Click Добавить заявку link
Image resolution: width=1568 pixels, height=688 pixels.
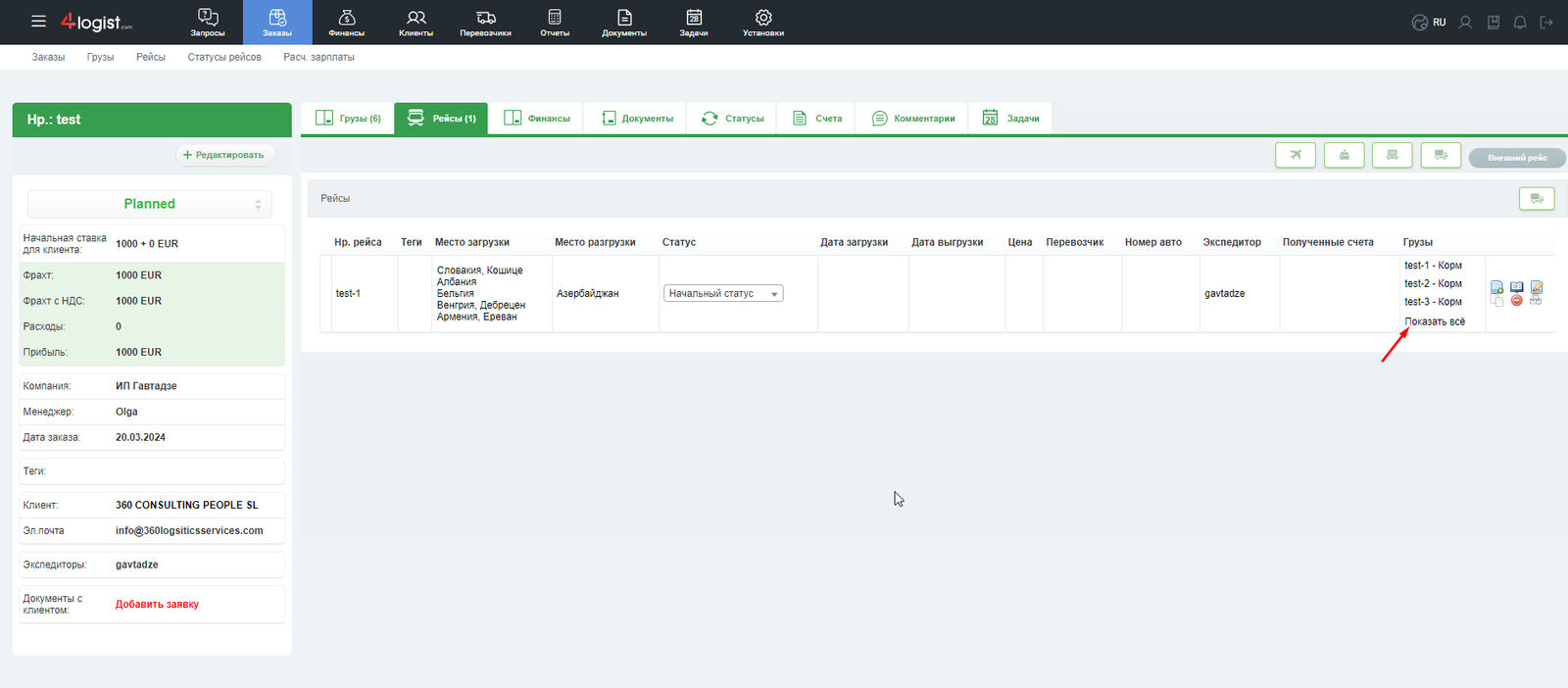[x=157, y=604]
